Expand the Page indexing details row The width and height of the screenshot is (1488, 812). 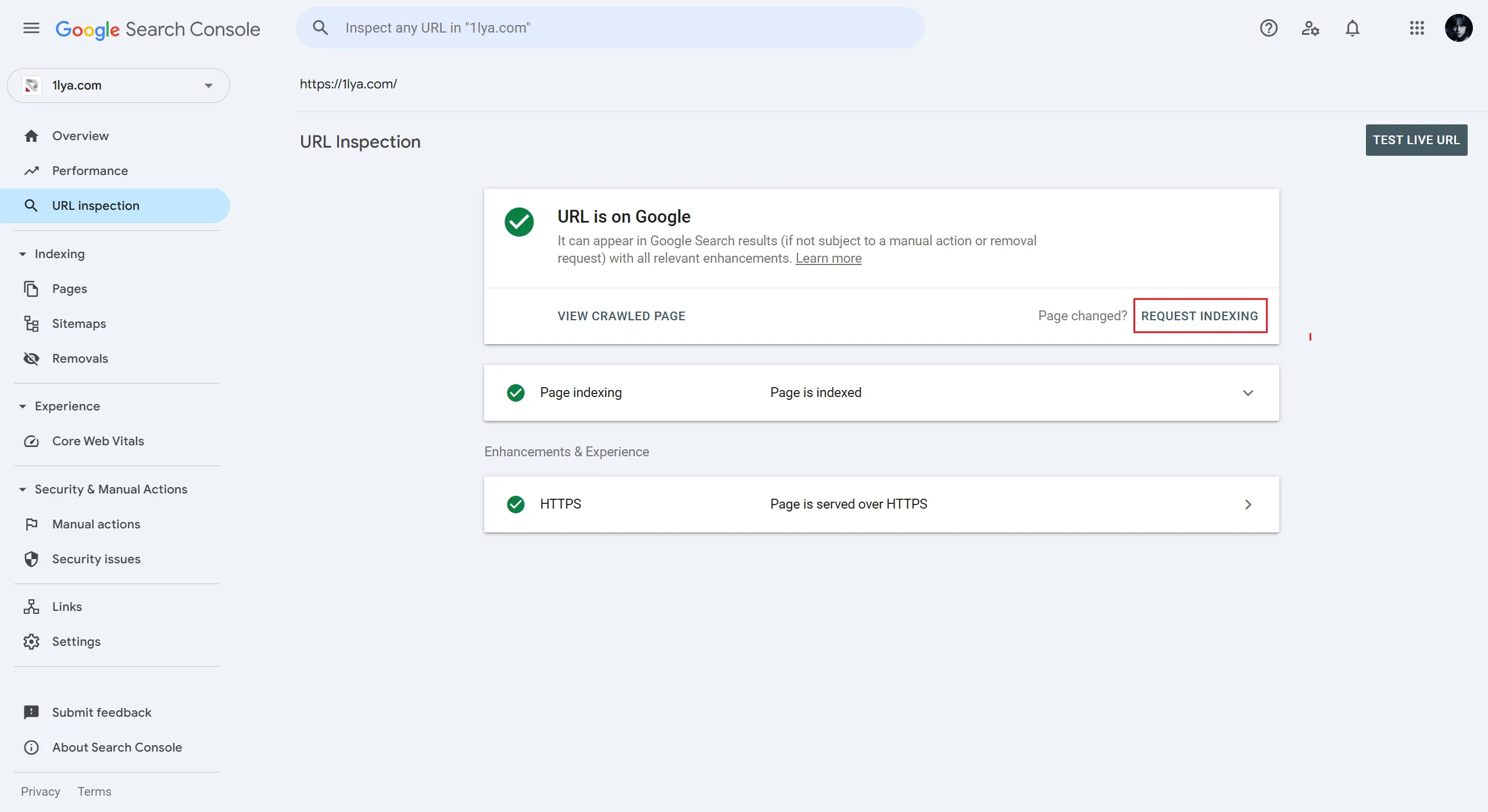coord(1247,393)
